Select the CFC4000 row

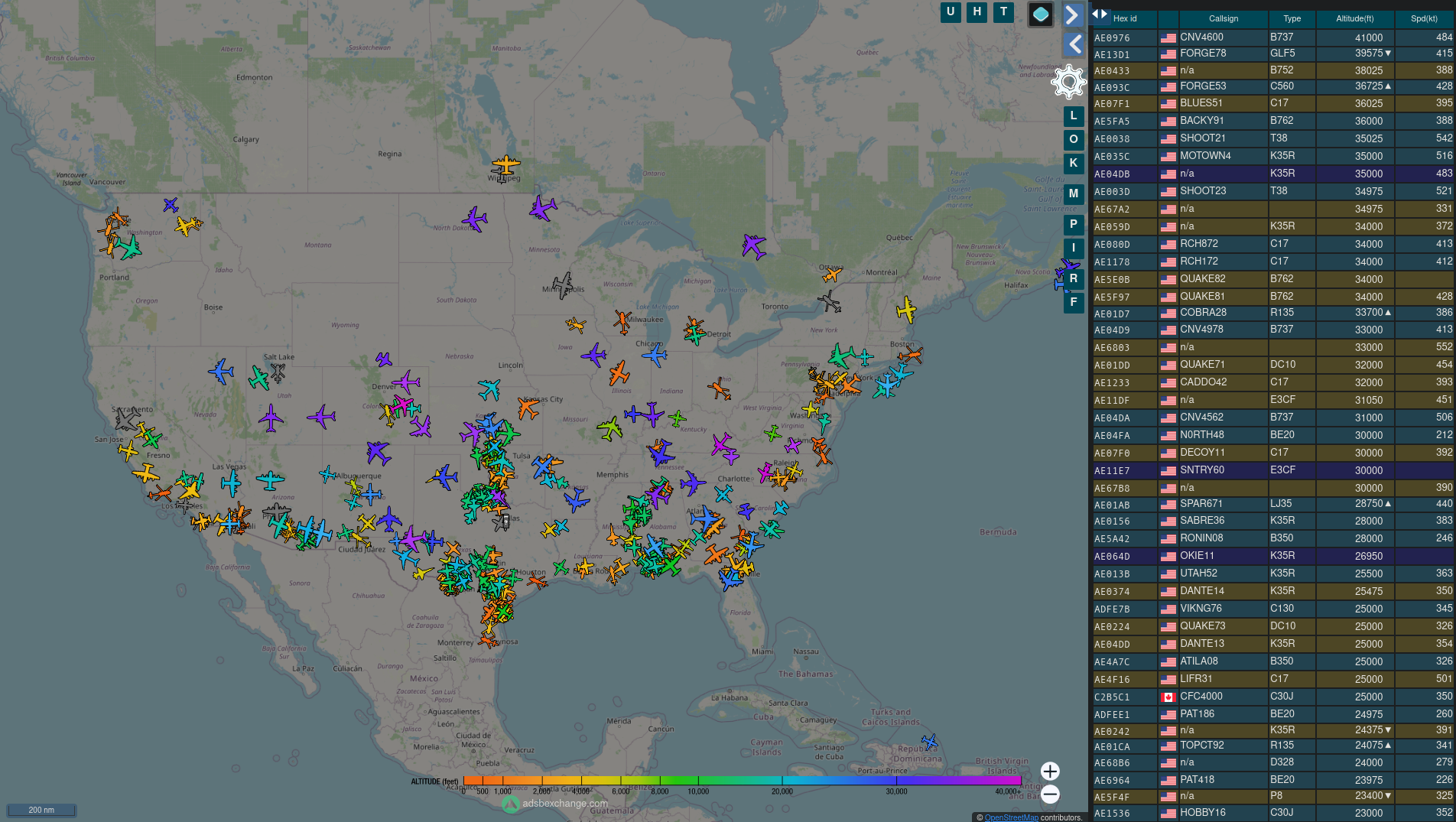coord(1273,697)
